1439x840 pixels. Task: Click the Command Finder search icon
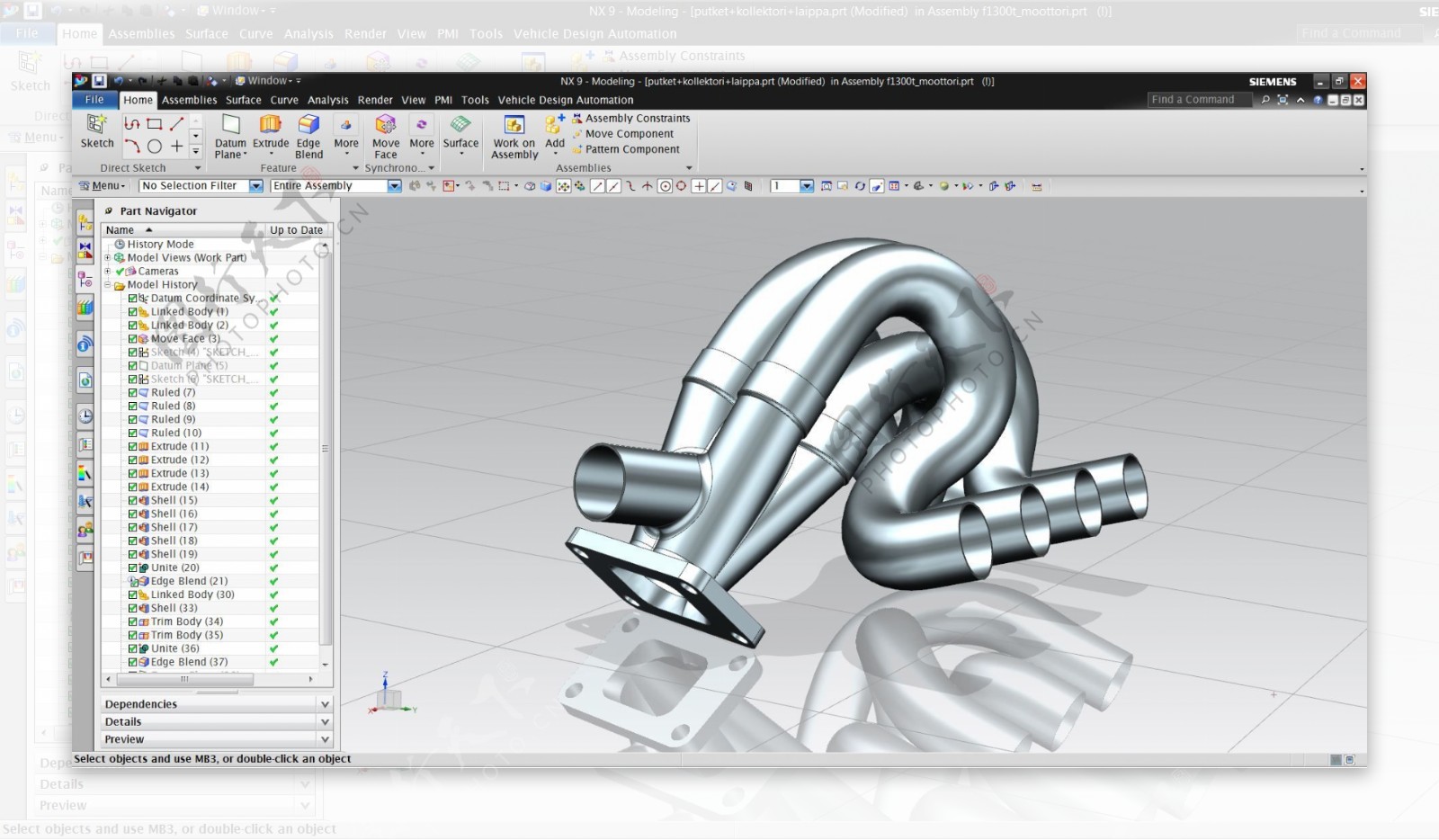[1265, 100]
